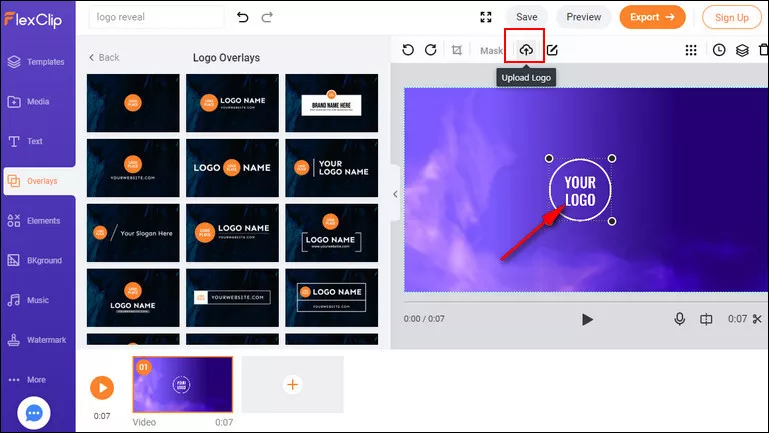Select 'BRAND NAME HERE' white box overlay
The height and width of the screenshot is (433, 769).
(332, 103)
